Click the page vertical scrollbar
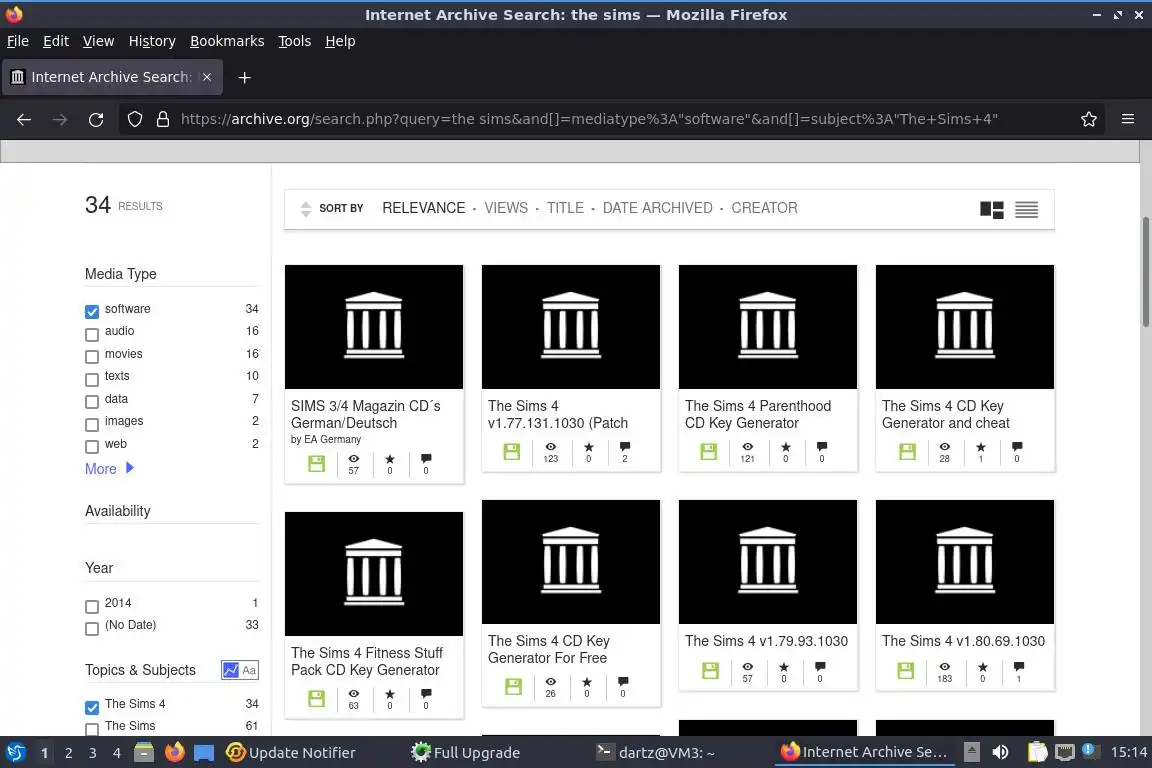 pos(1145,272)
